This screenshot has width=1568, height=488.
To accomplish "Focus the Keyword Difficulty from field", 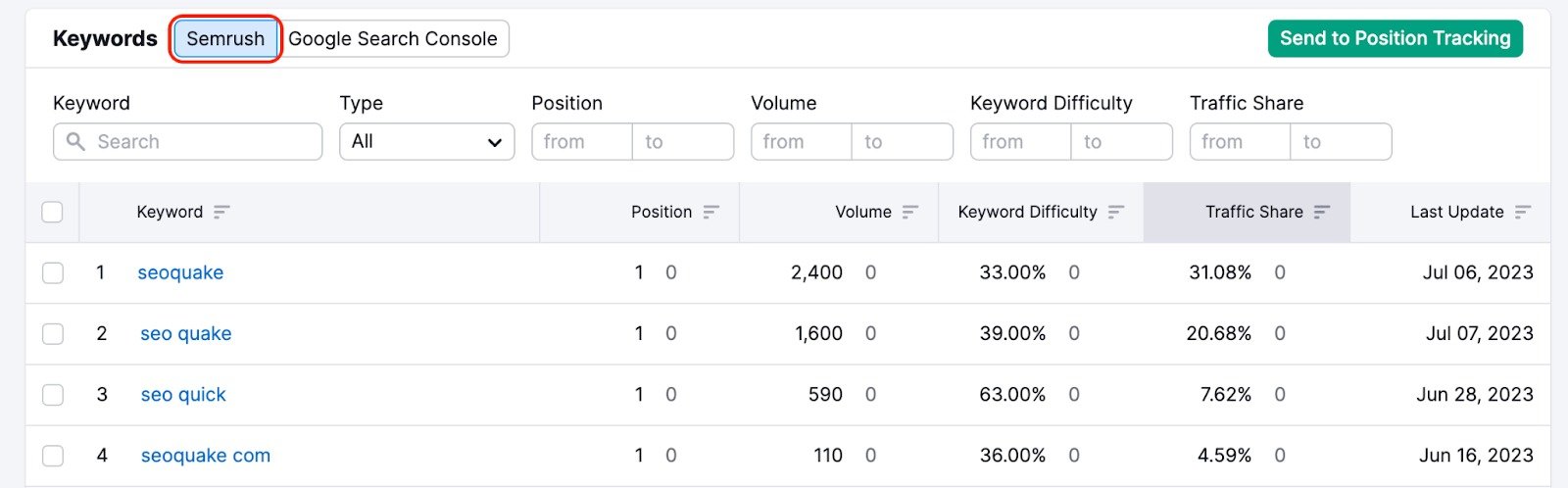I will pos(1021,141).
